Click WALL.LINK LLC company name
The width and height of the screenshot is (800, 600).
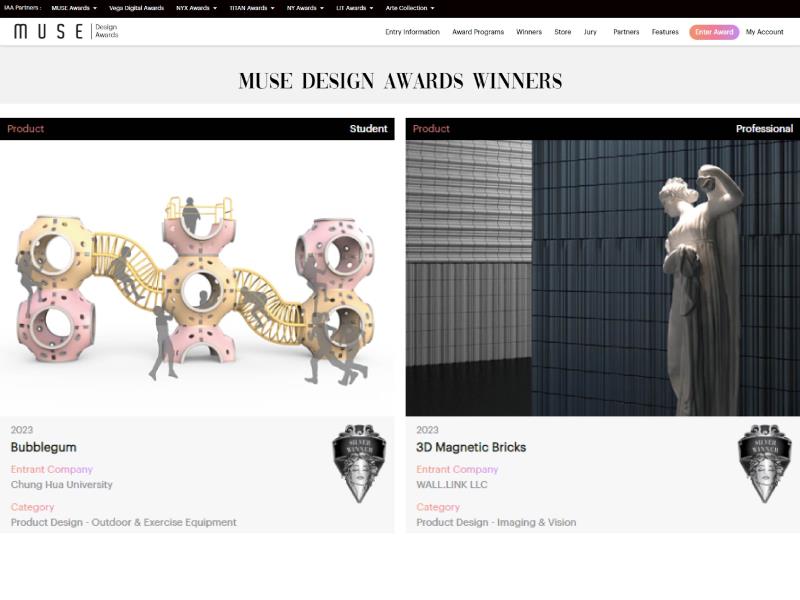coord(452,485)
